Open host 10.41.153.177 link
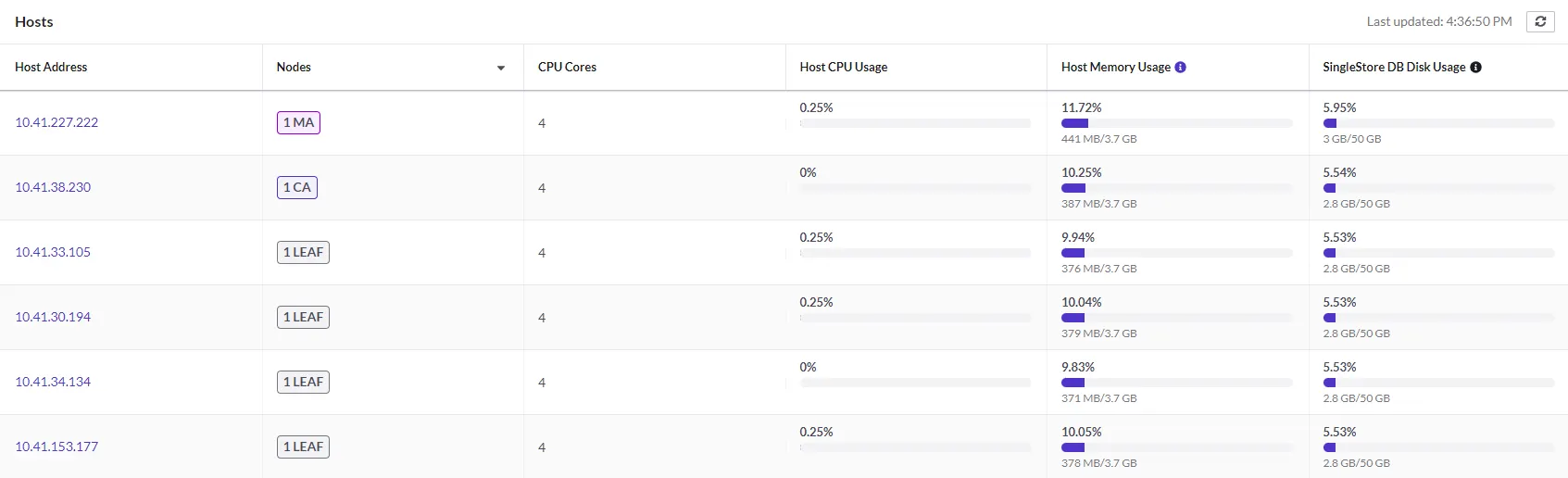Viewport: 1568px width, 478px height. tap(56, 447)
